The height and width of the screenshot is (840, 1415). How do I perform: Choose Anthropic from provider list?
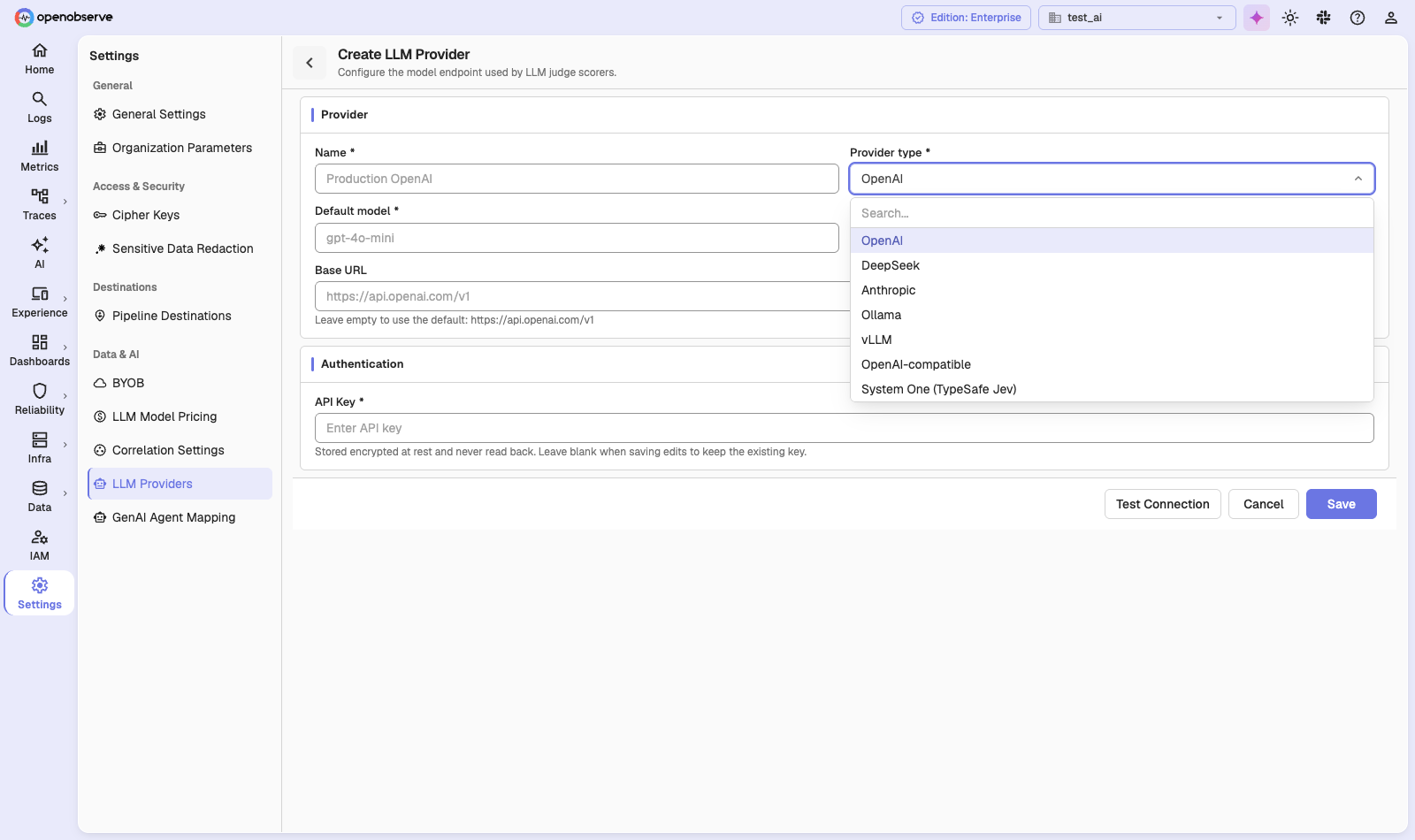(x=1112, y=290)
